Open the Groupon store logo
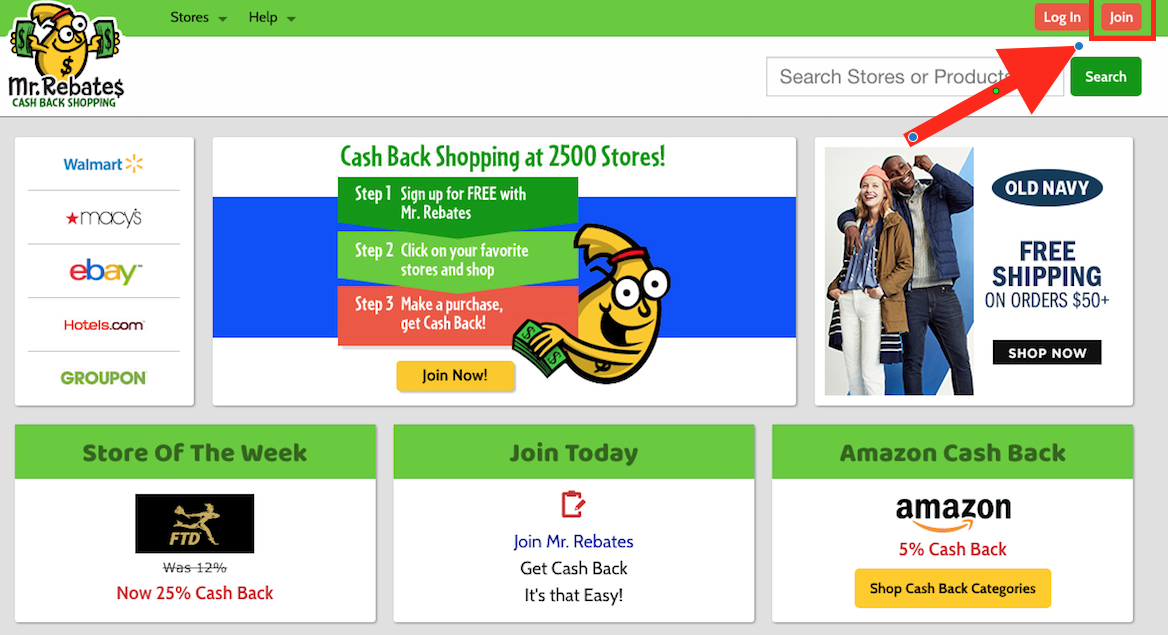This screenshot has width=1168, height=635. point(104,378)
